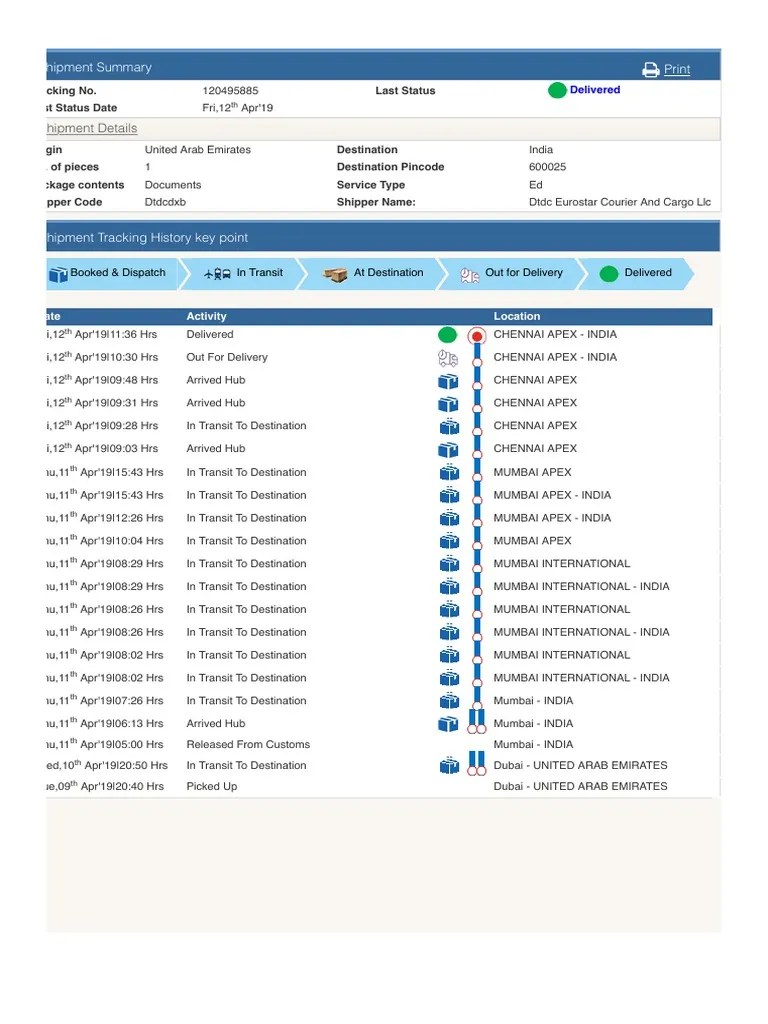768x1024 pixels.
Task: Click the Location column header
Action: [x=517, y=316]
